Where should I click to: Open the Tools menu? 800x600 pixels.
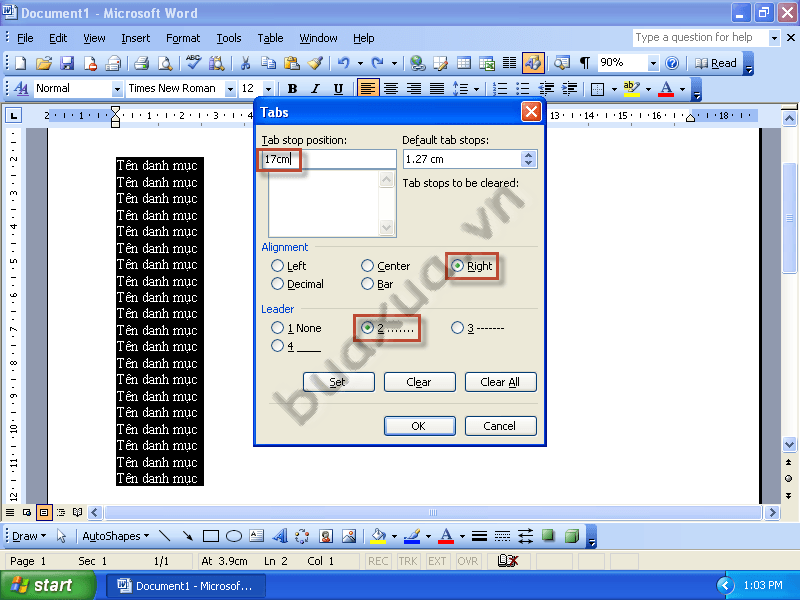point(229,38)
